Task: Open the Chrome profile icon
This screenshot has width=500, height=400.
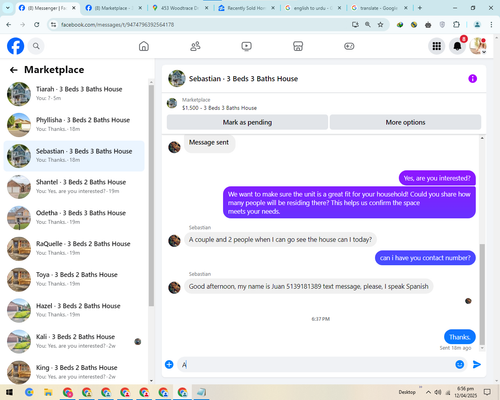Action: point(477,25)
